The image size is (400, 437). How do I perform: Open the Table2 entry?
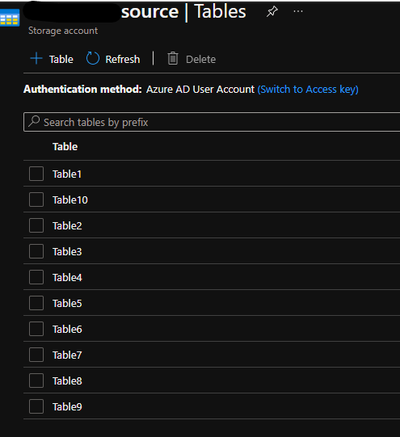(67, 226)
